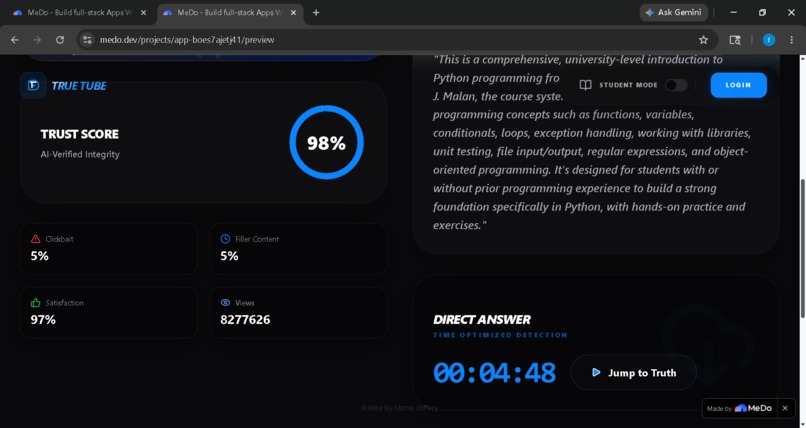Reload the page
Screen dimensions: 806x428
tap(60, 40)
